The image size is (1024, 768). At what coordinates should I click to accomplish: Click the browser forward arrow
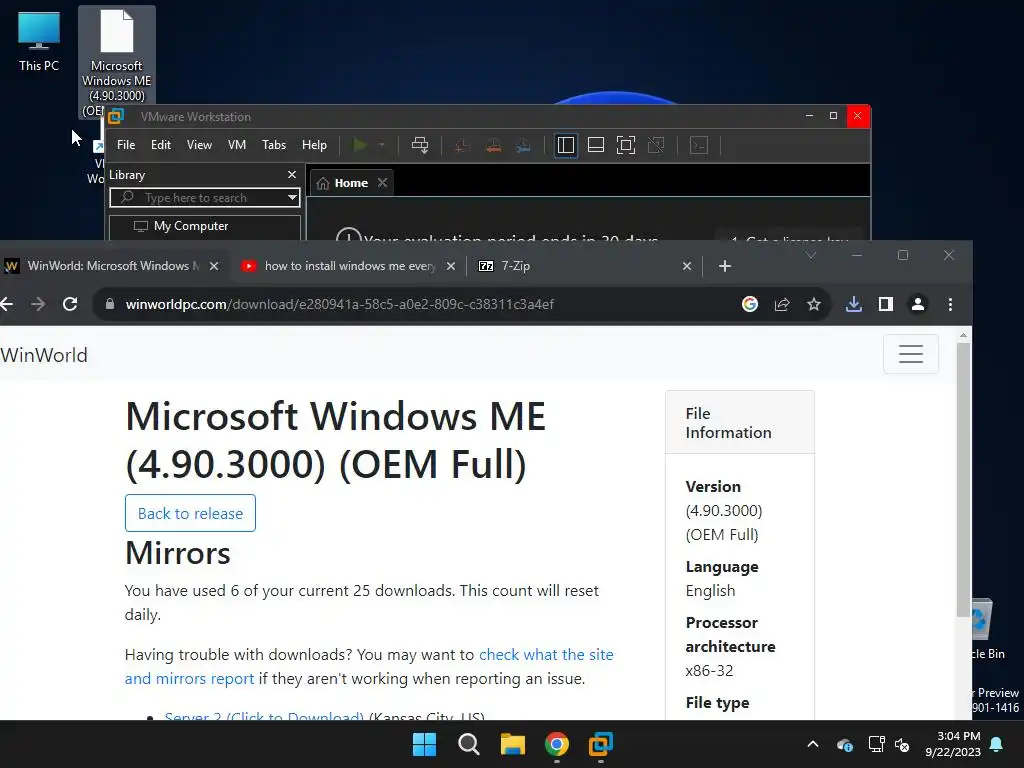coord(38,304)
